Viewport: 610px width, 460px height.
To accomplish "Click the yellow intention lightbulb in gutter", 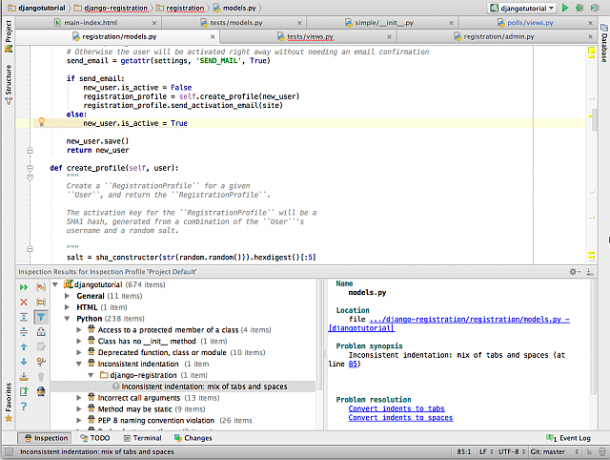I will [41, 122].
